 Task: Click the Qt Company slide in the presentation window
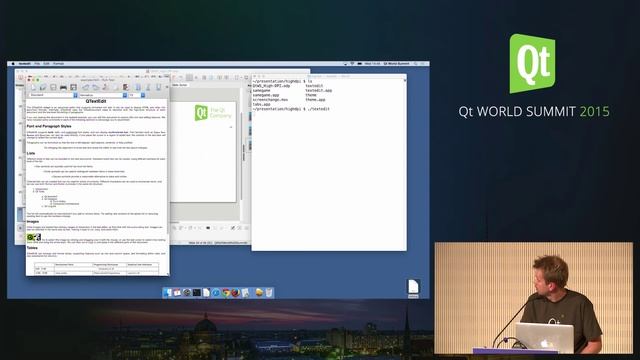[x=204, y=151]
